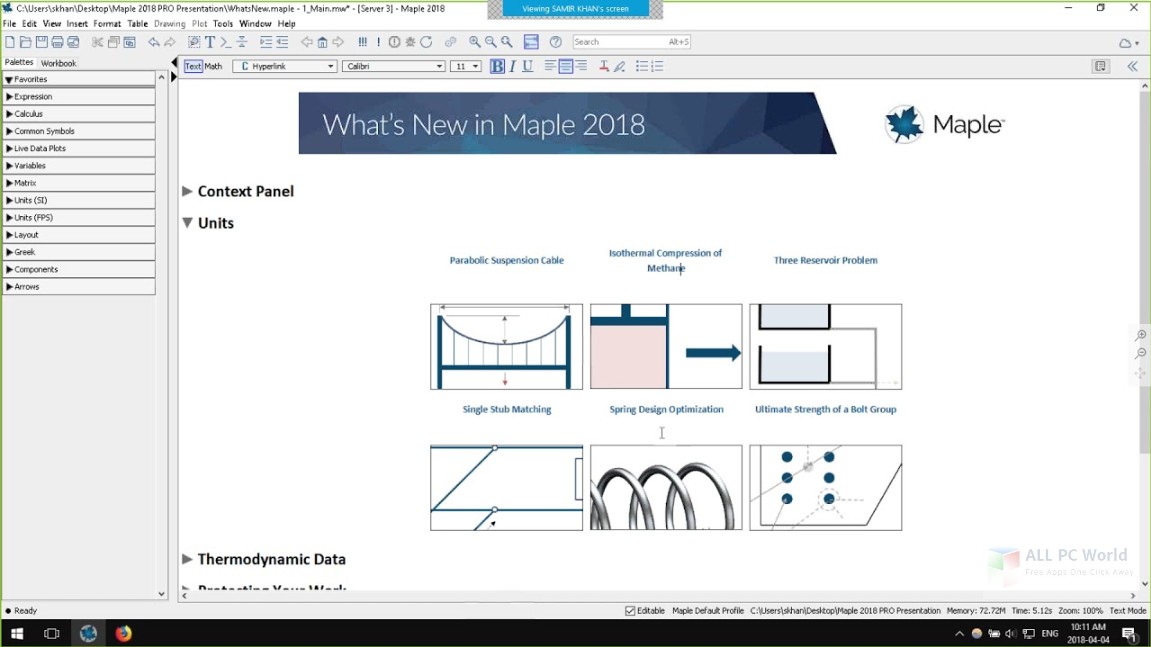Open Three Reservoir Problem link
This screenshot has height=647, width=1151.
(825, 260)
